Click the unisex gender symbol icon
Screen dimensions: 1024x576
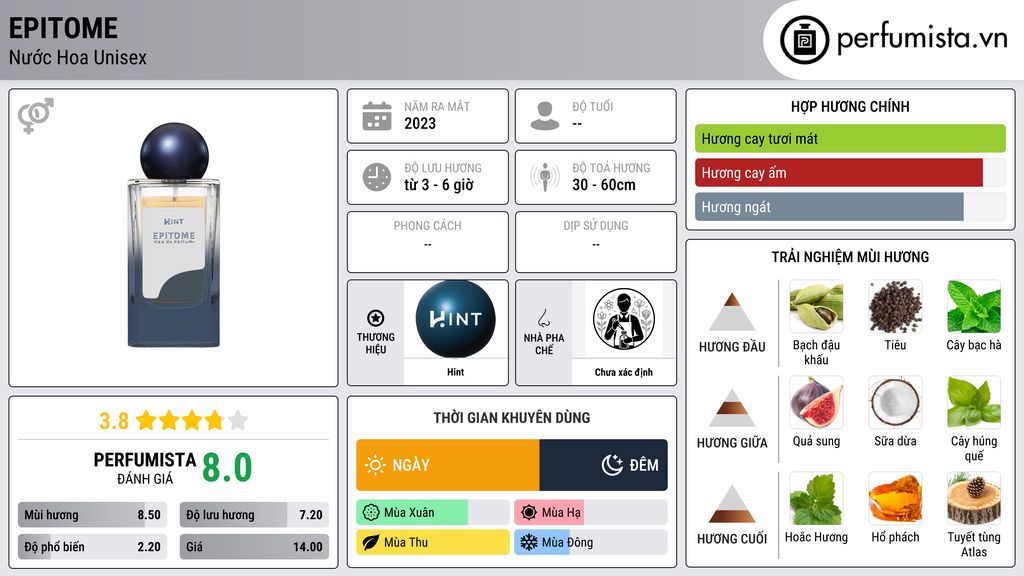pyautogui.click(x=35, y=116)
